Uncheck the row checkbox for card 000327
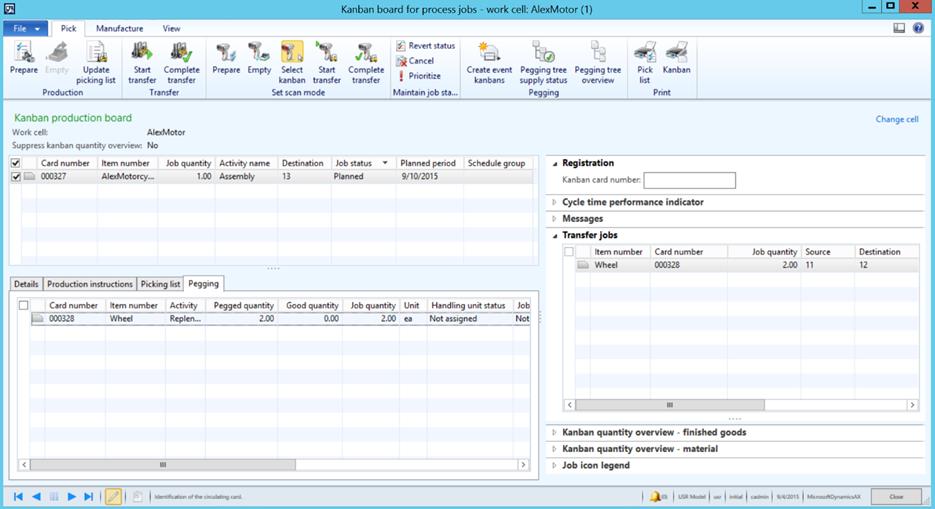The width and height of the screenshot is (935, 509). point(16,176)
